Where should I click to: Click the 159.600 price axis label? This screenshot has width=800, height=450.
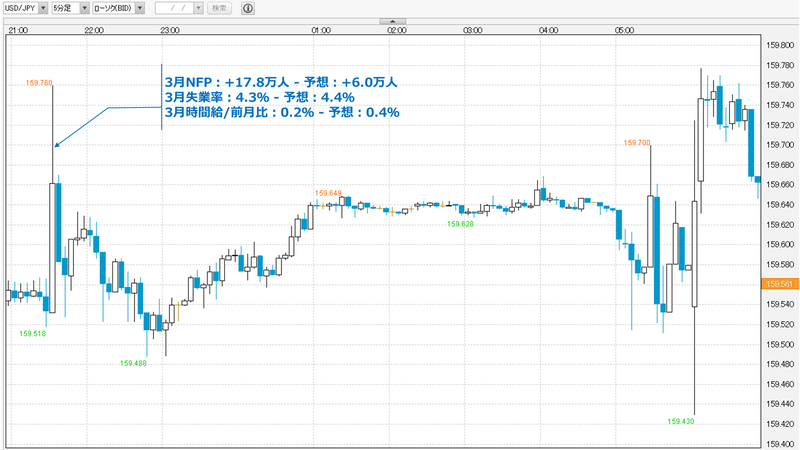[x=780, y=244]
